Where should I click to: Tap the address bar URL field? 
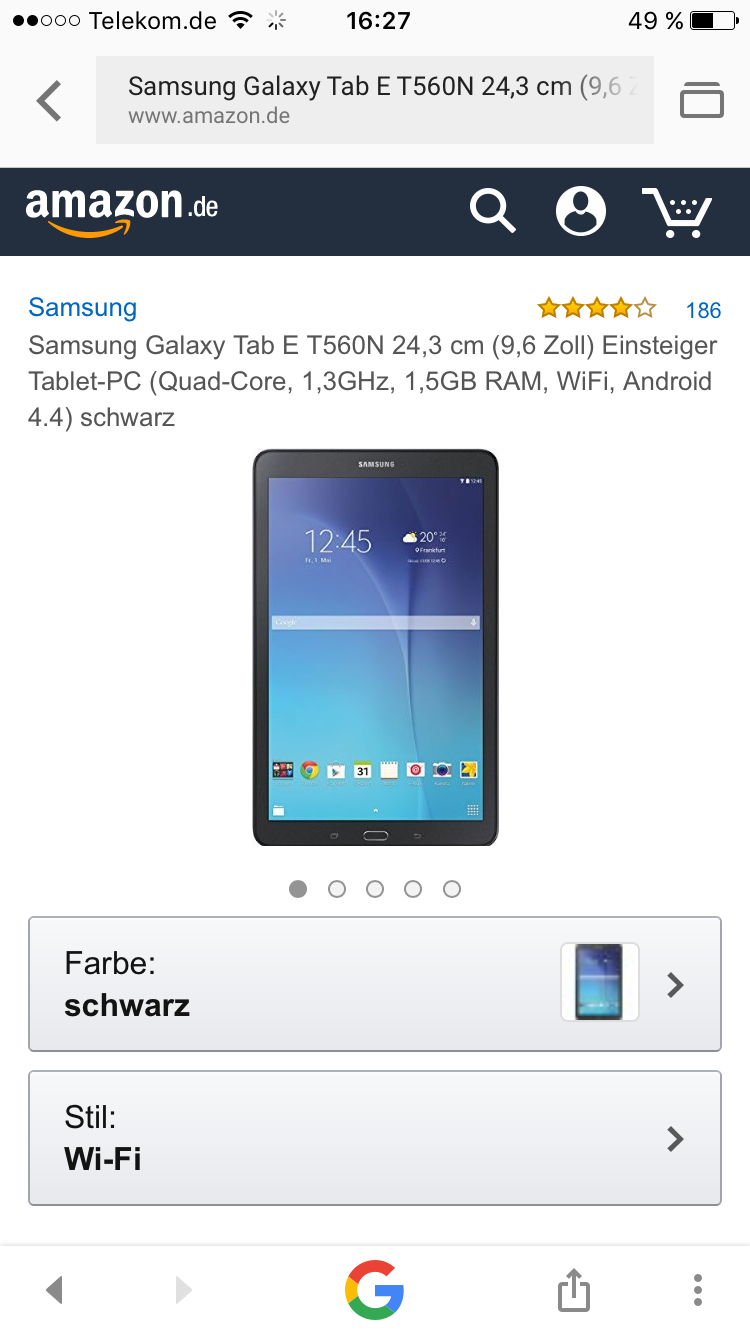point(375,100)
